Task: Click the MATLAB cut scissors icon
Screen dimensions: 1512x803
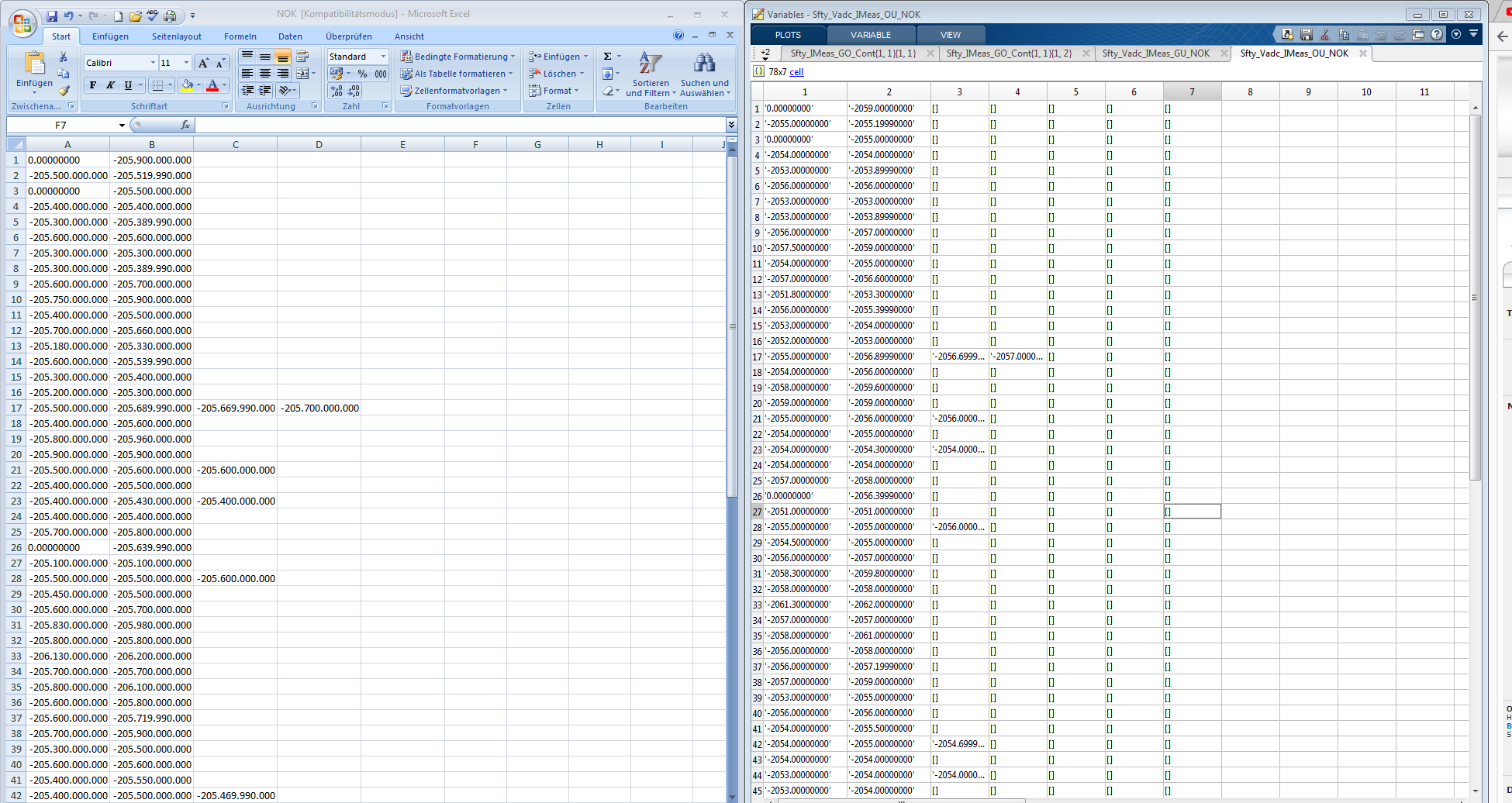Action: pos(1325,35)
